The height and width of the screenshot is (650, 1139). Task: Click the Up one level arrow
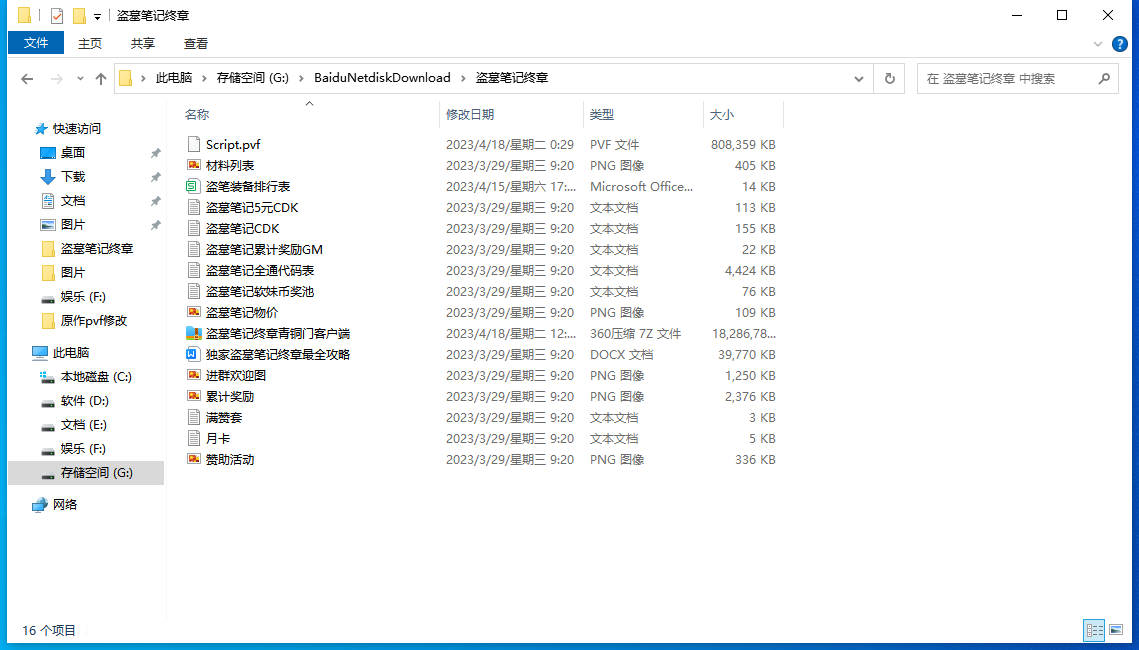coord(100,79)
